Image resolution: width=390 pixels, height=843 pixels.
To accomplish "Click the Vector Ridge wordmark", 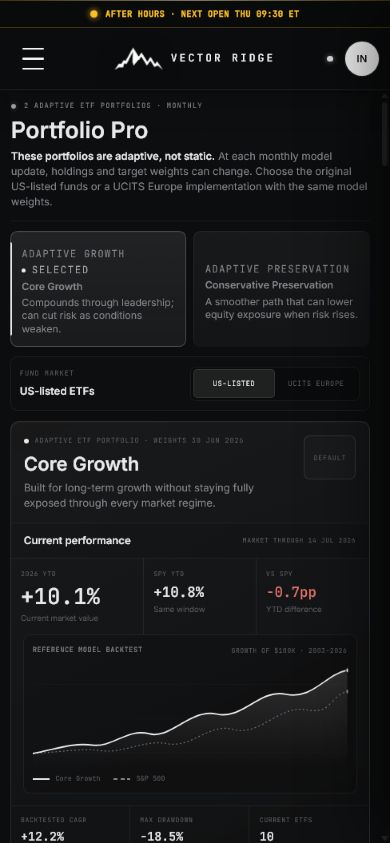I will [222, 58].
